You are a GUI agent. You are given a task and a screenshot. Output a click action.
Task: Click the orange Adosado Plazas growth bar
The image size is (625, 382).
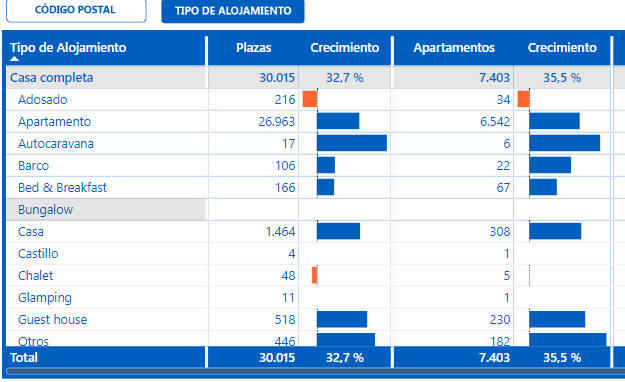pyautogui.click(x=310, y=99)
